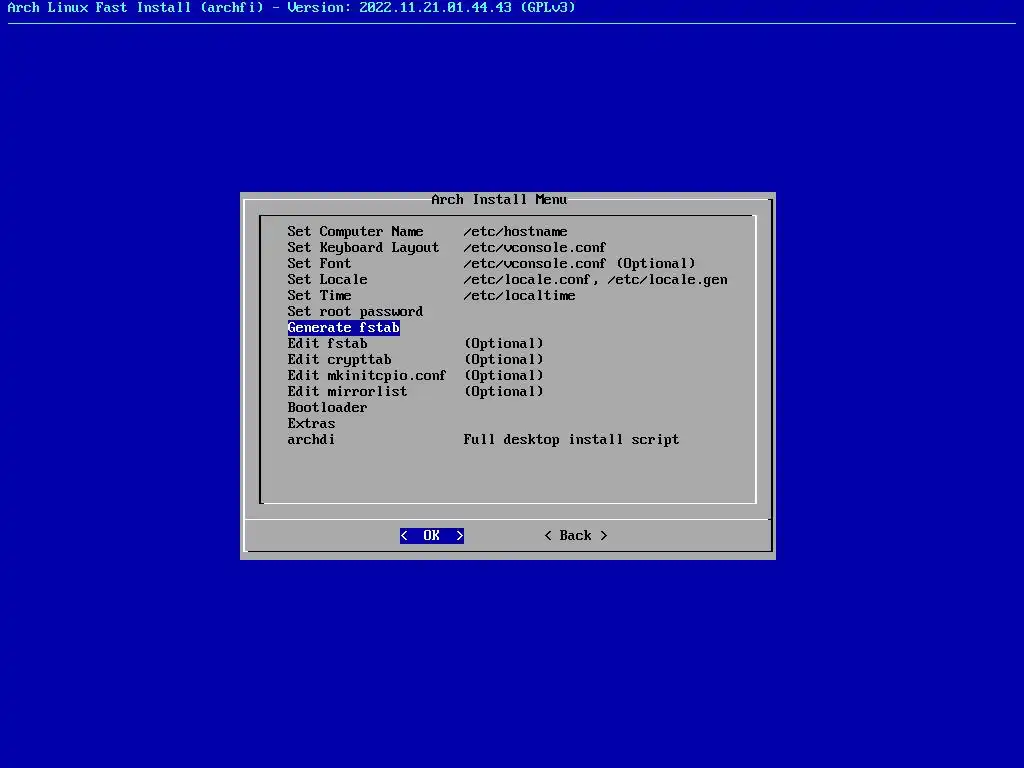
Task: Open the Set Locale option
Action: click(x=327, y=280)
